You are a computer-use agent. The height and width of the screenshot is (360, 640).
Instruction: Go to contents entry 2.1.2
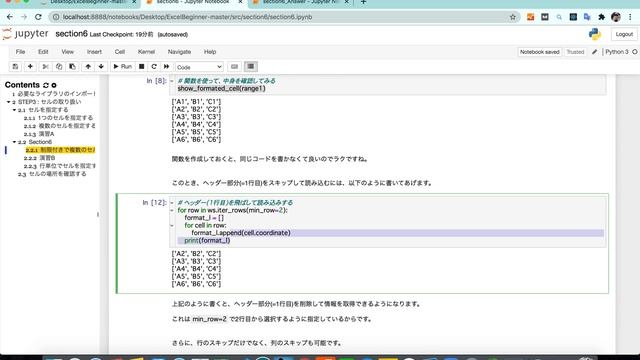(x=60, y=126)
